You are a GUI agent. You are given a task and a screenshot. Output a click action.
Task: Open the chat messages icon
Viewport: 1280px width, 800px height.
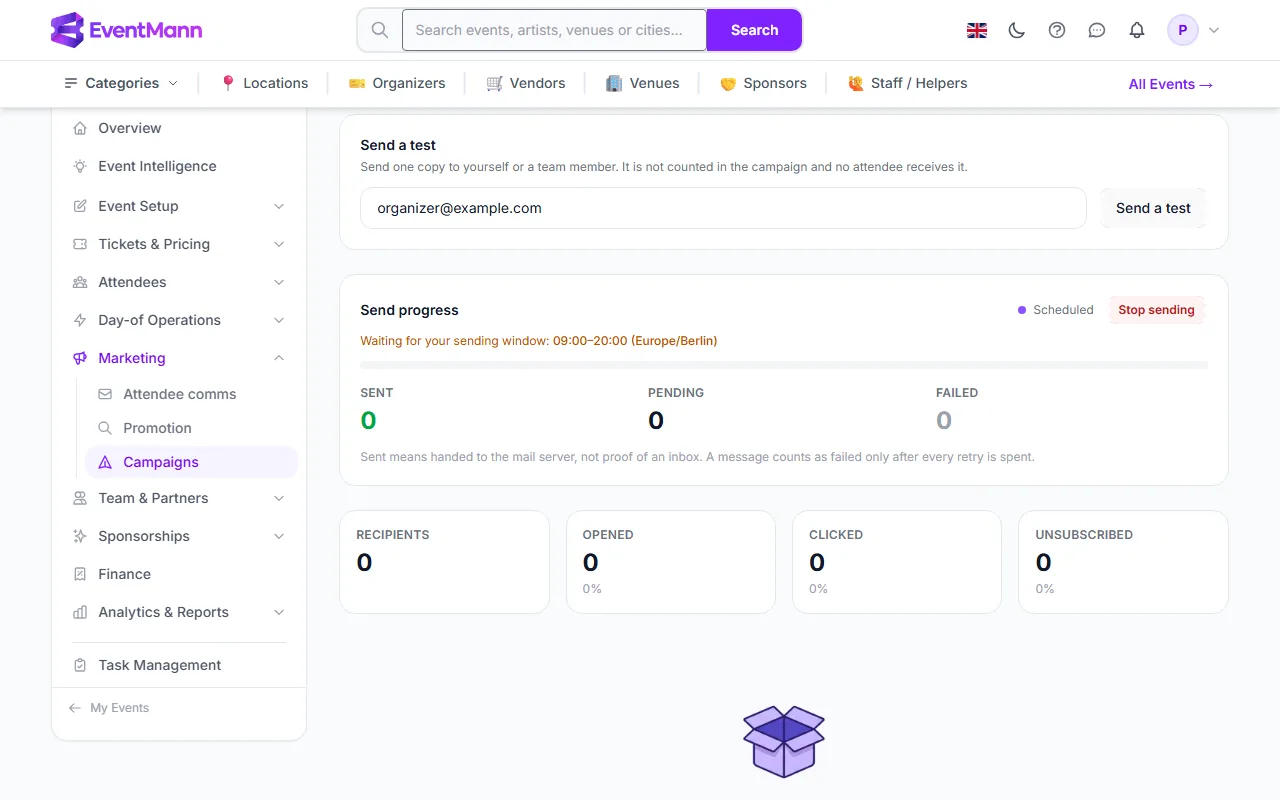coord(1097,30)
